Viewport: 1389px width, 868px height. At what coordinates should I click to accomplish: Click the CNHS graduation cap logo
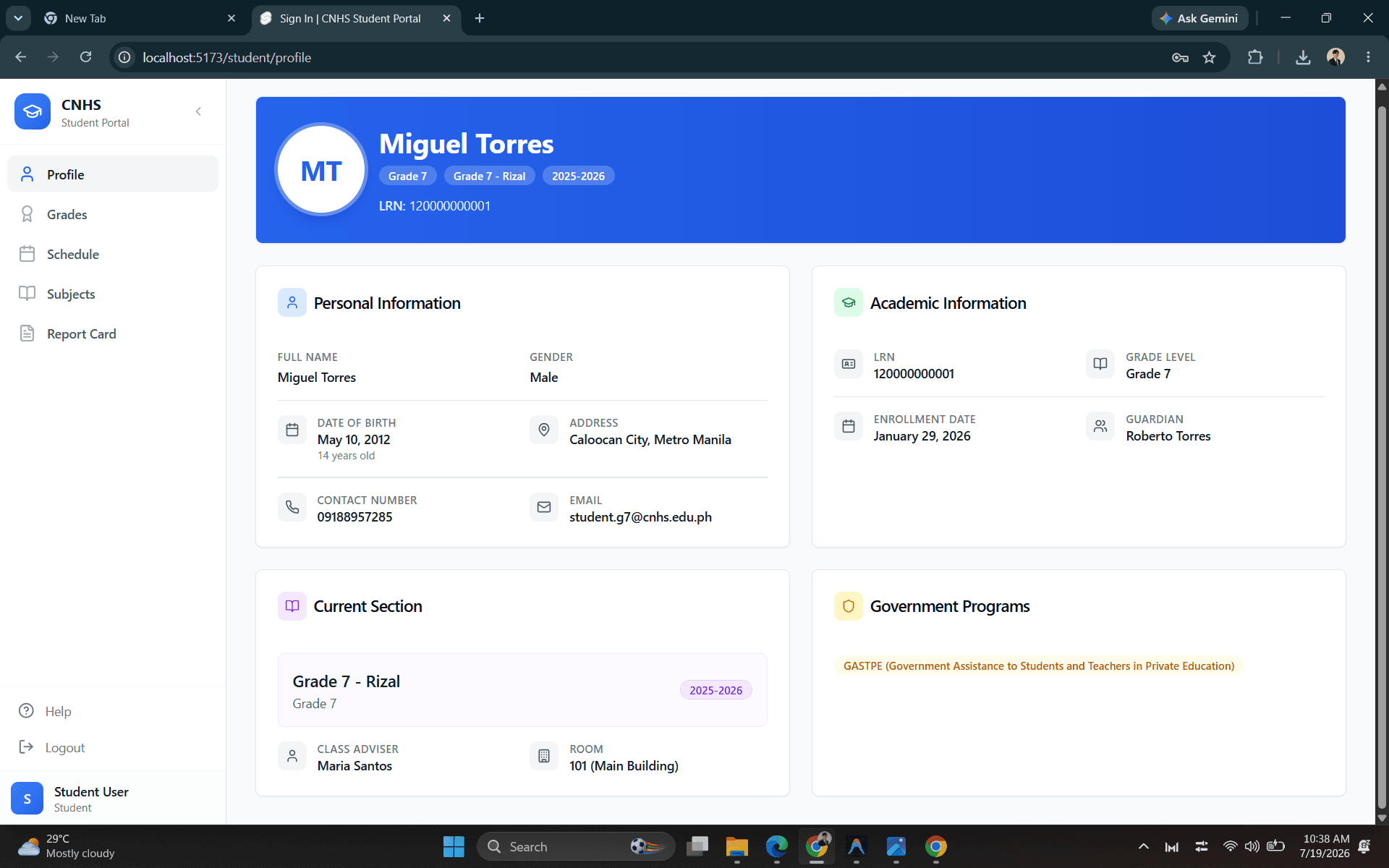[33, 111]
